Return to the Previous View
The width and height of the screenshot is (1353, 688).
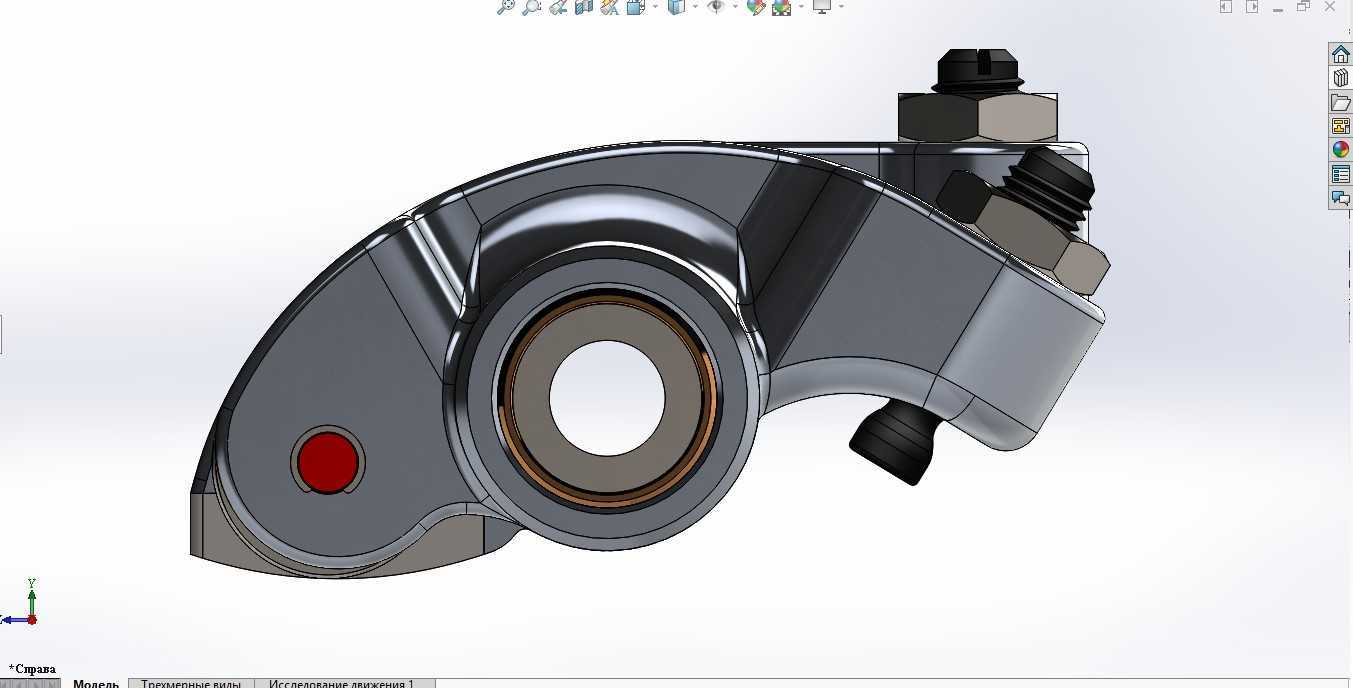pos(558,6)
